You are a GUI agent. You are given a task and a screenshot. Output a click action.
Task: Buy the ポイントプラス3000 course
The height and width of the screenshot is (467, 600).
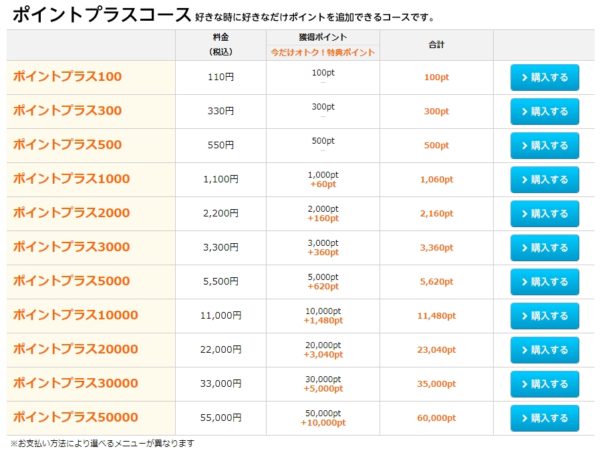(x=544, y=247)
